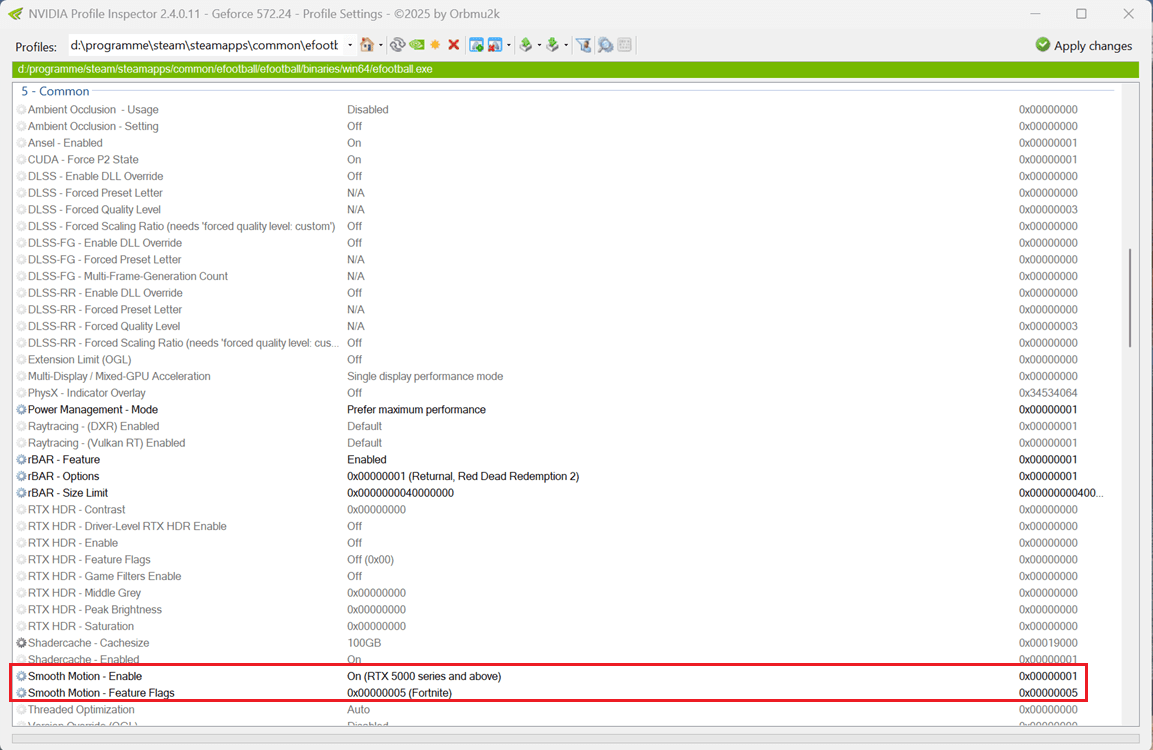This screenshot has width=1153, height=750.
Task: Open the dropdown arrow next to the home icon
Action: point(380,45)
